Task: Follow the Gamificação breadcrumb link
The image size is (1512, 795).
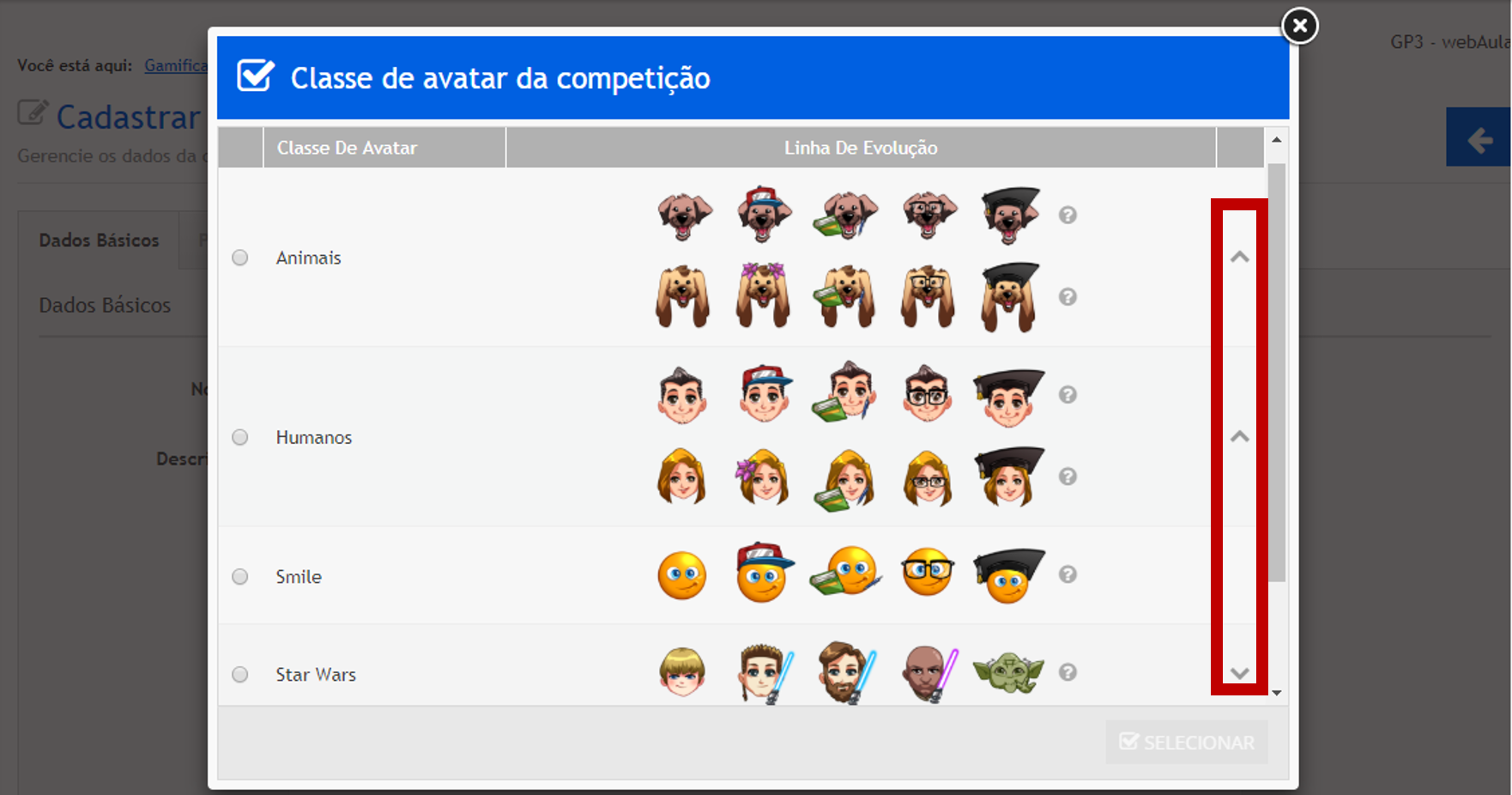Action: point(176,65)
